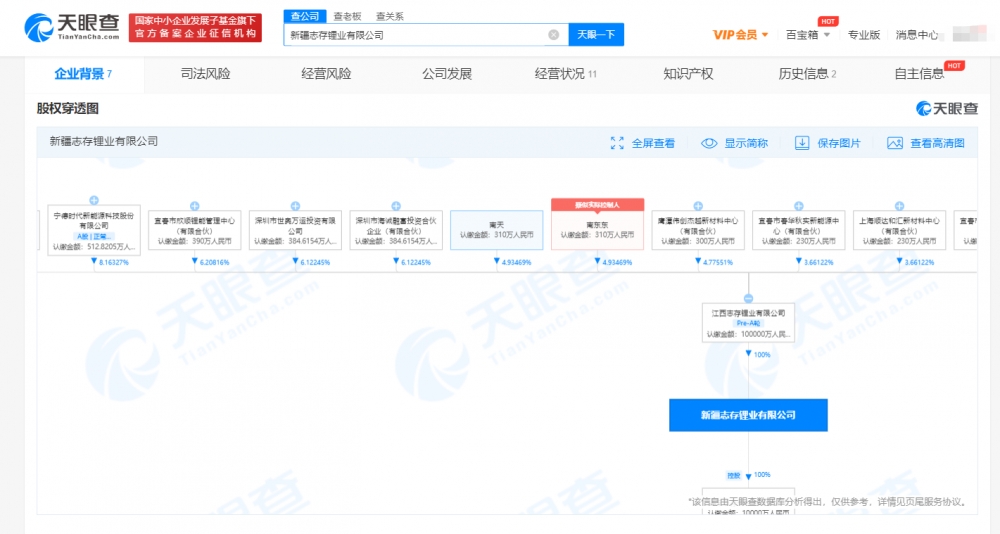1000x534 pixels.
Task: Select the 江西志存锂业有限公司 node
Action: [x=749, y=323]
